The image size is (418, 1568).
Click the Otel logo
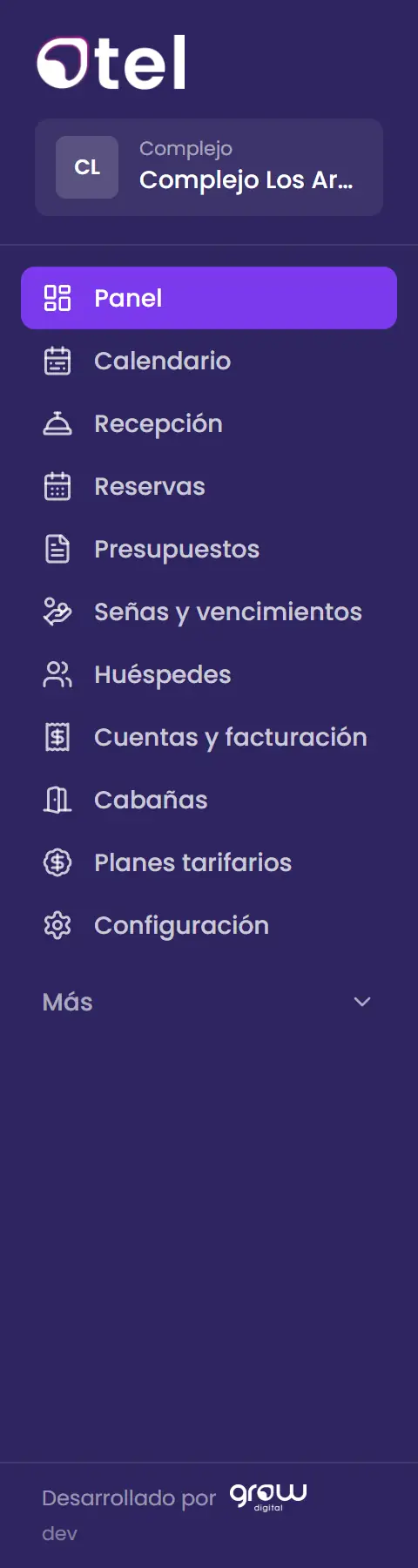111,63
